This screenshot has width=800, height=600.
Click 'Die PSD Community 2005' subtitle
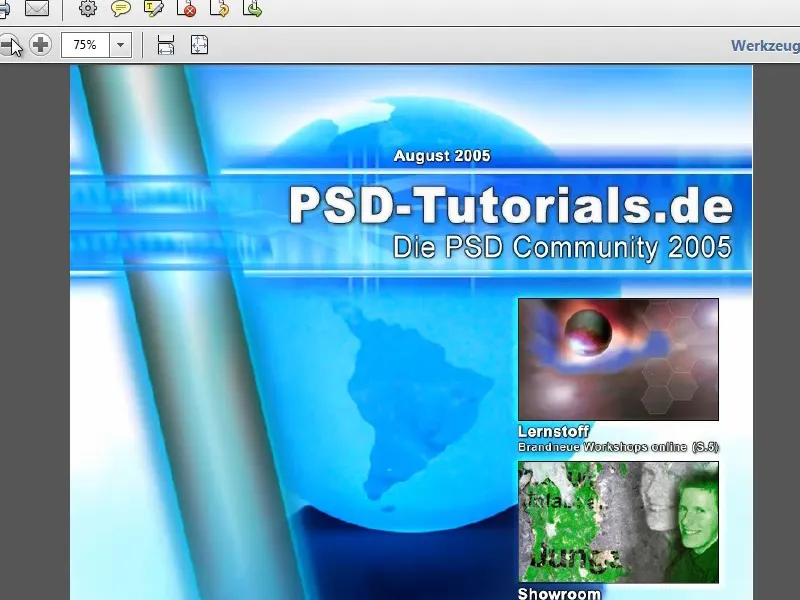pyautogui.click(x=562, y=247)
